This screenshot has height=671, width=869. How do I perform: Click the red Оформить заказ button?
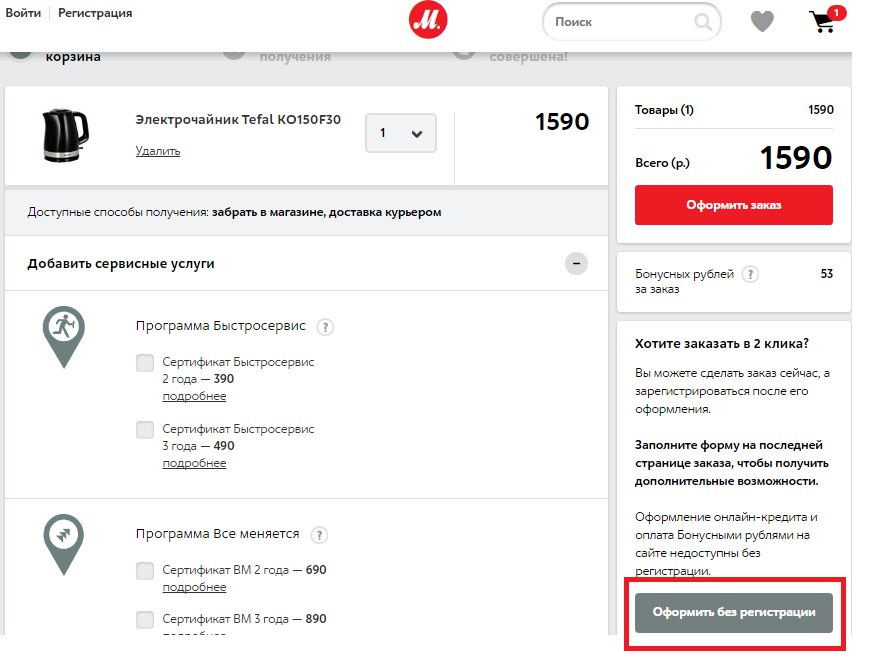point(734,205)
